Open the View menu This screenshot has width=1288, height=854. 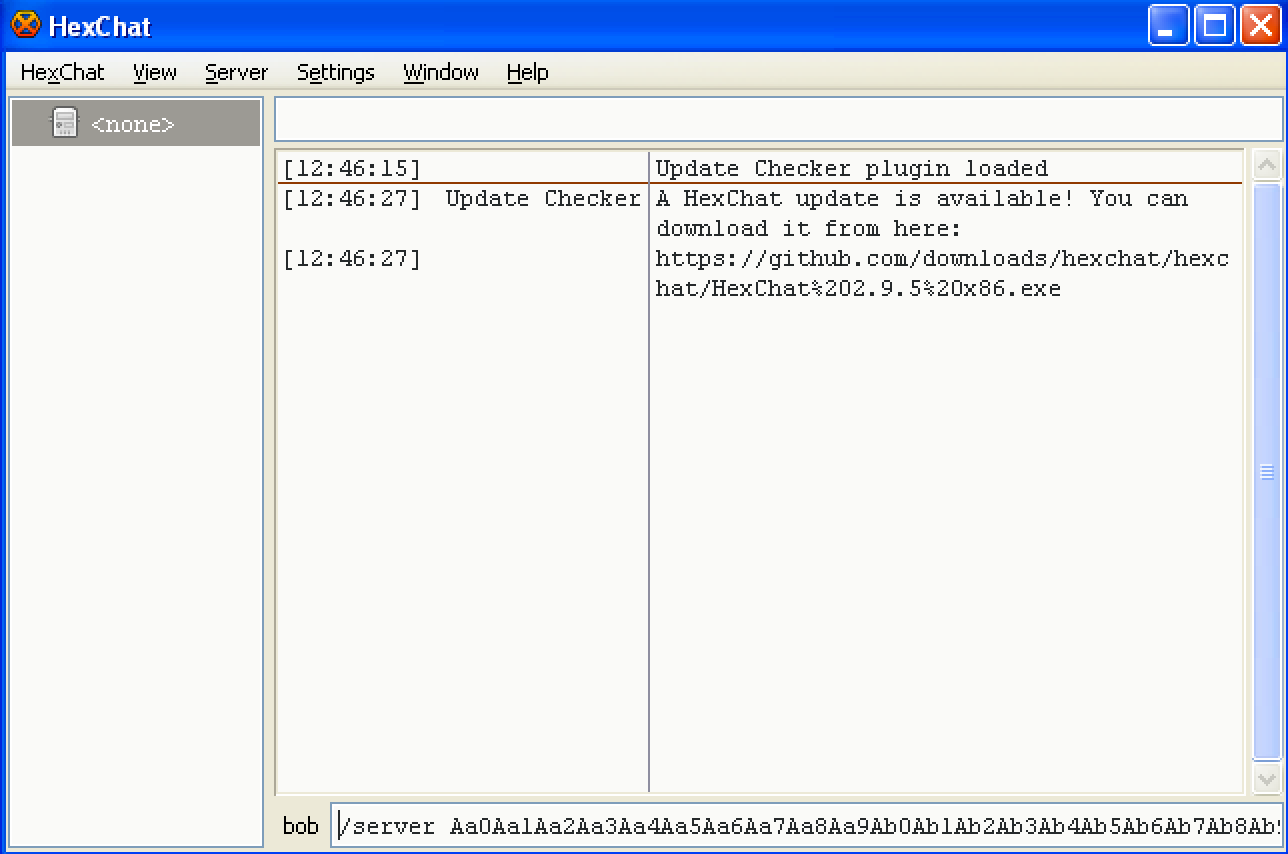coord(155,72)
